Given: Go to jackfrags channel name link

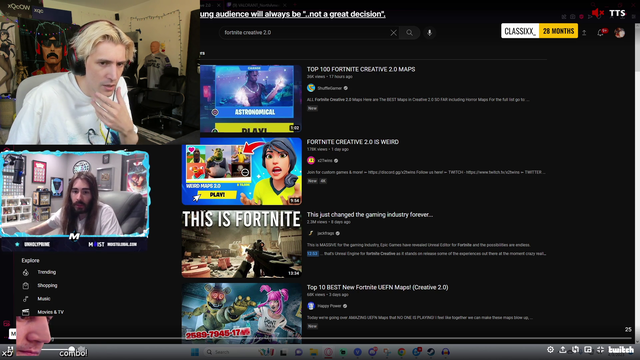Looking at the screenshot, I should [326, 233].
